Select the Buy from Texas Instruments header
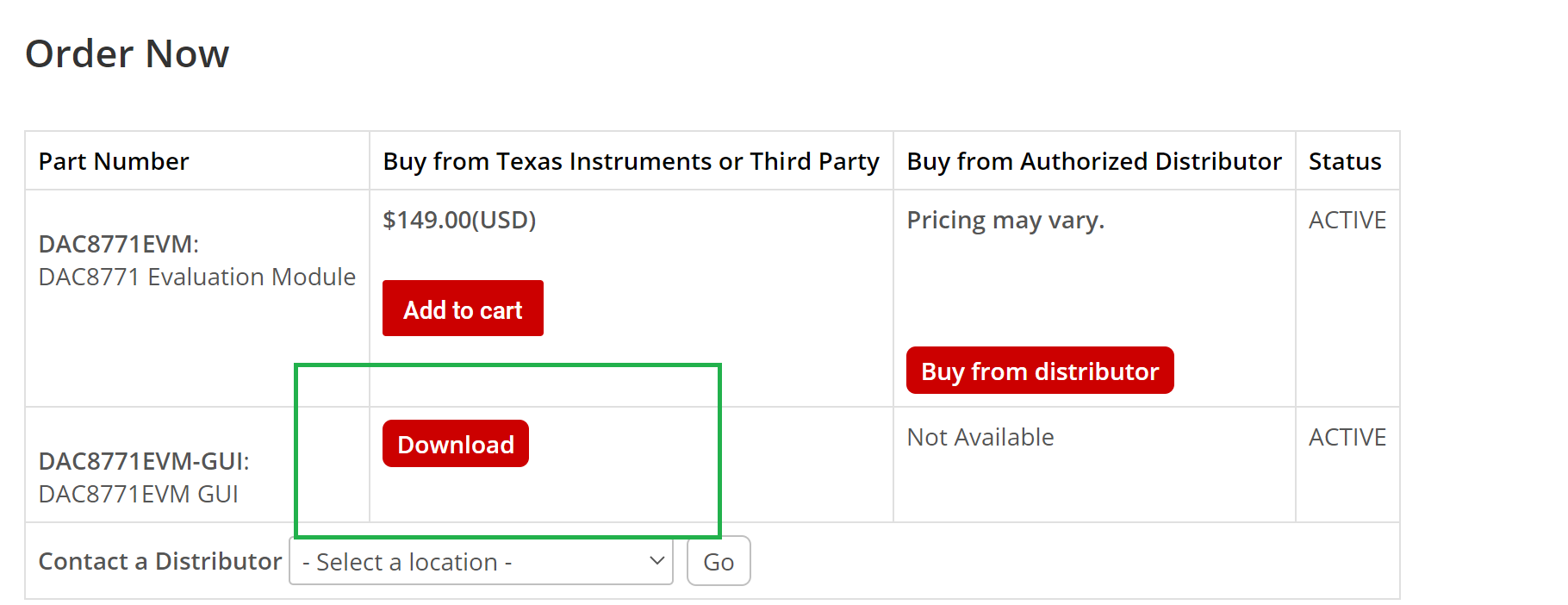1568x605 pixels. 631,161
